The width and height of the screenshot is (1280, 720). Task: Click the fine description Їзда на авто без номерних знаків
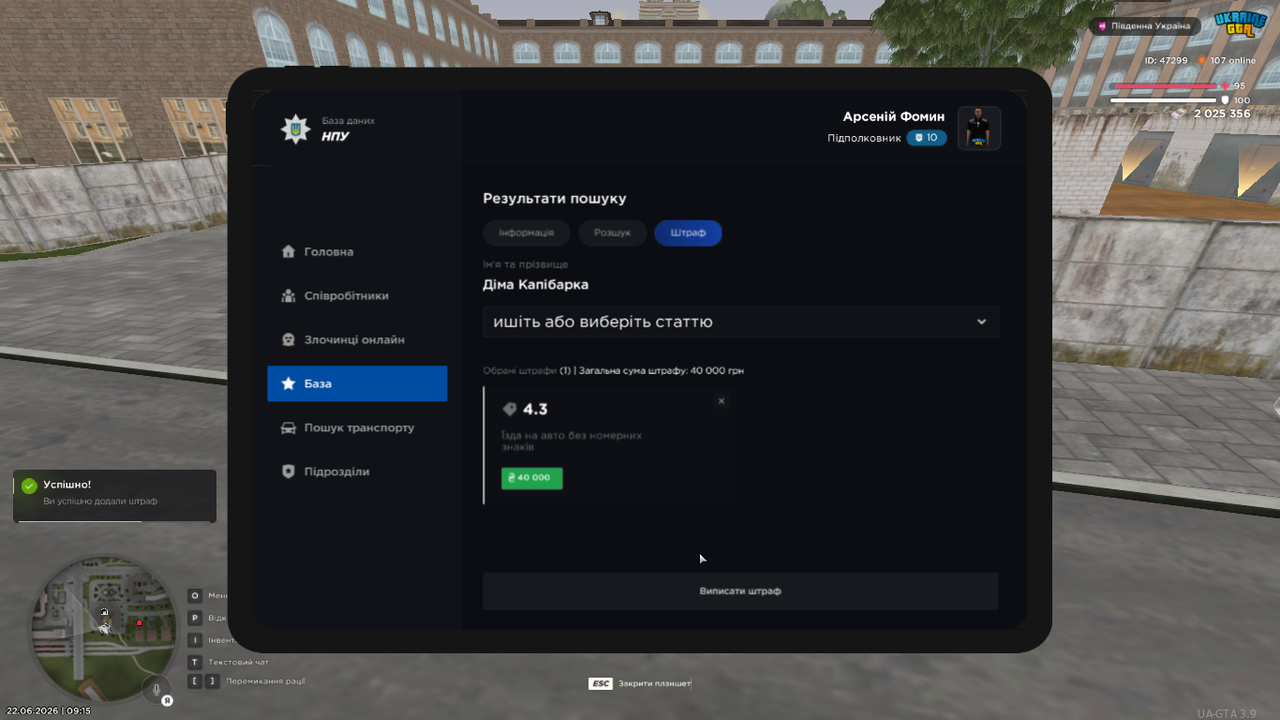point(571,441)
